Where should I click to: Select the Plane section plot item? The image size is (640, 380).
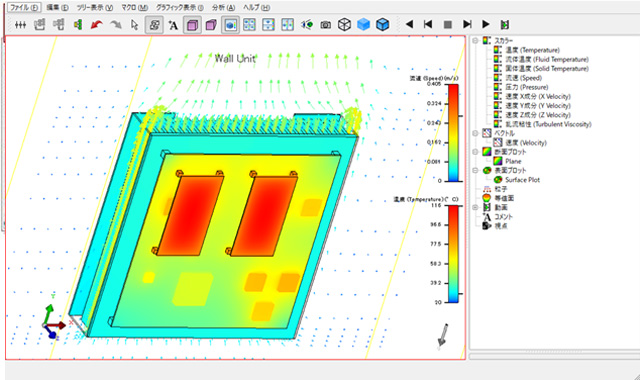pyautogui.click(x=513, y=161)
